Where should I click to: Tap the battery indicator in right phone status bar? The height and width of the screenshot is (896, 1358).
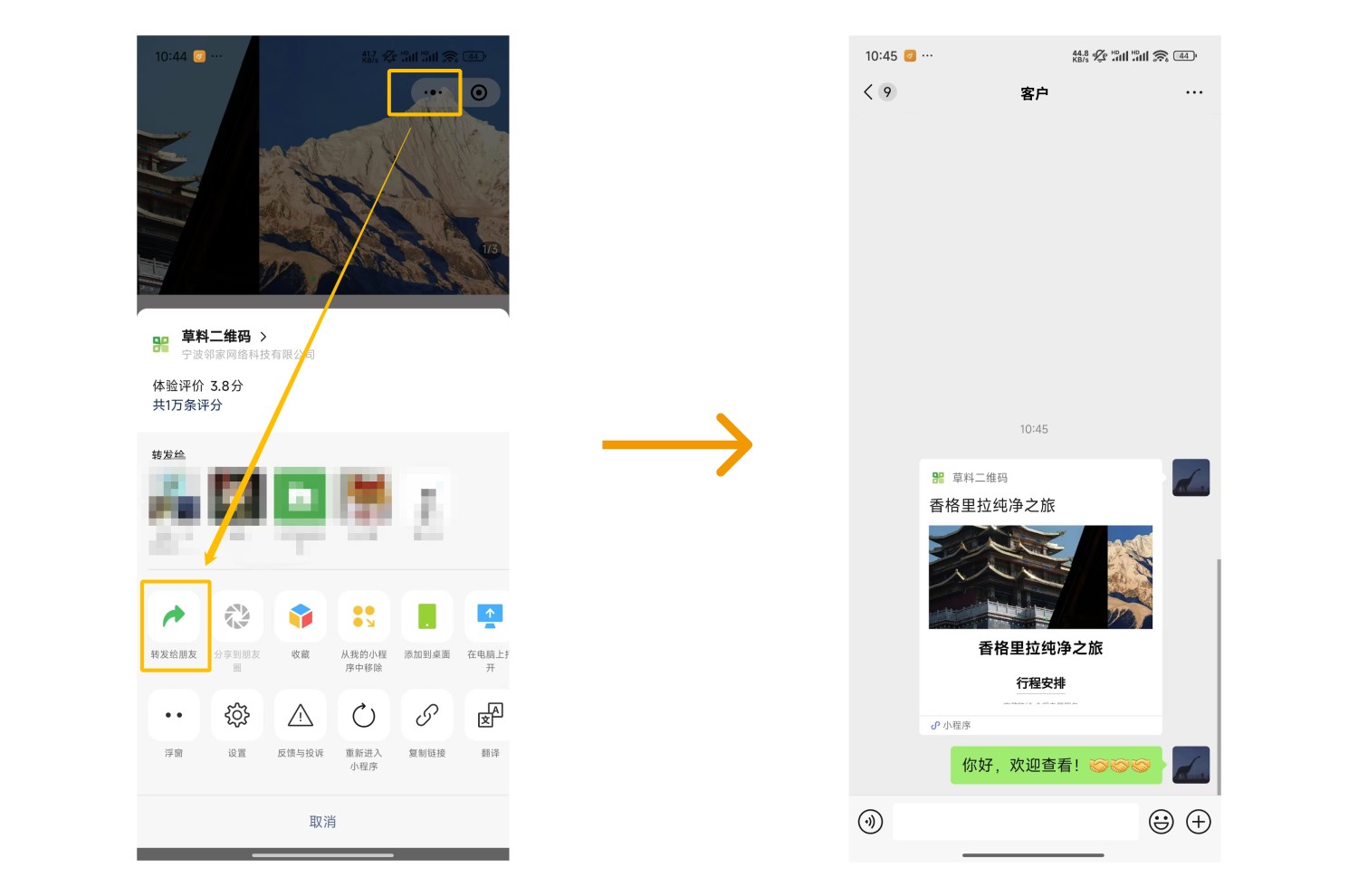(x=1185, y=56)
